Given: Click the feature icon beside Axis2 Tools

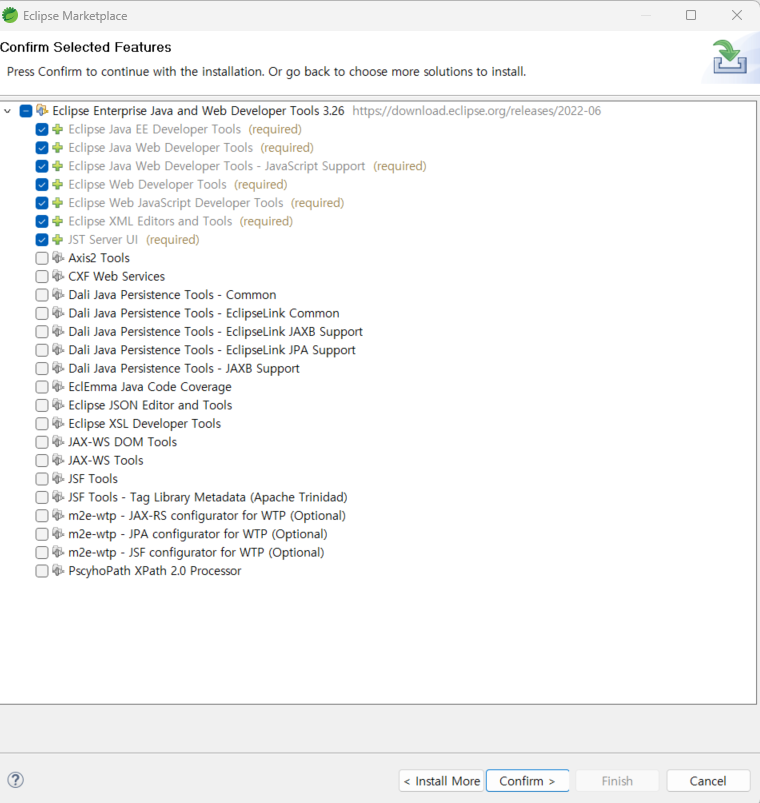Looking at the screenshot, I should (x=58, y=258).
